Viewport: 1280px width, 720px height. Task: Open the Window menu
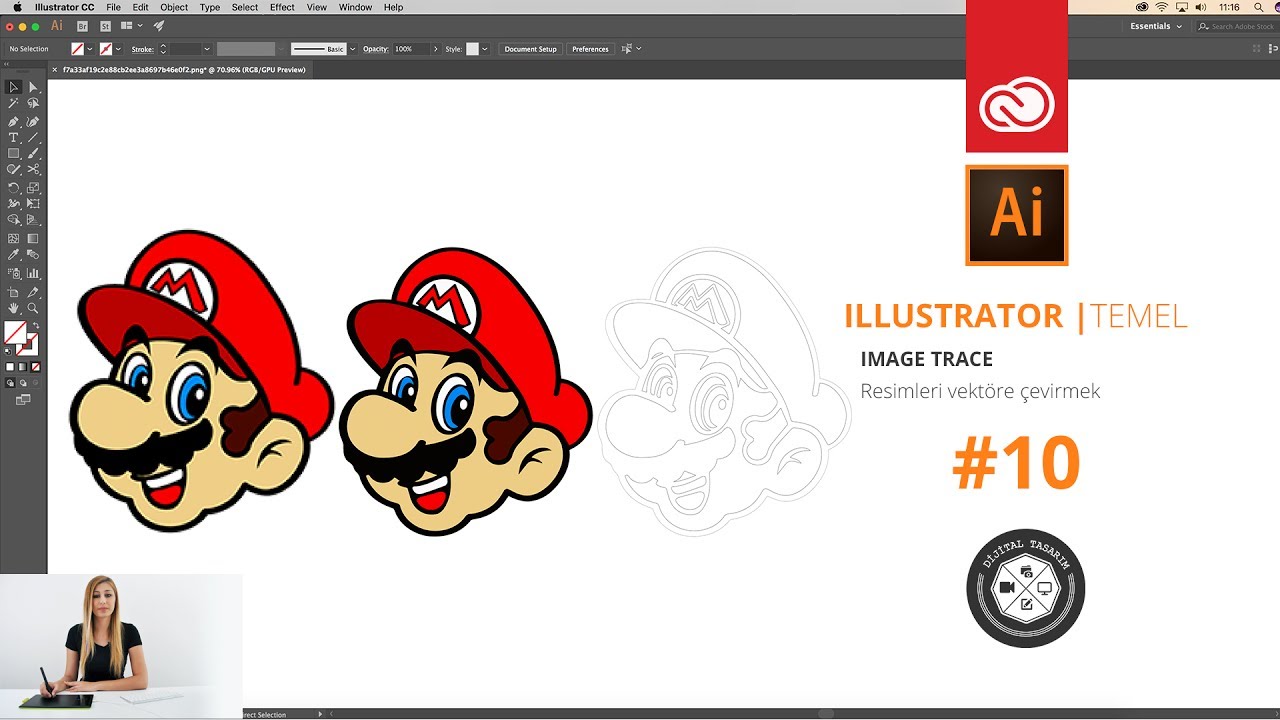coord(355,7)
